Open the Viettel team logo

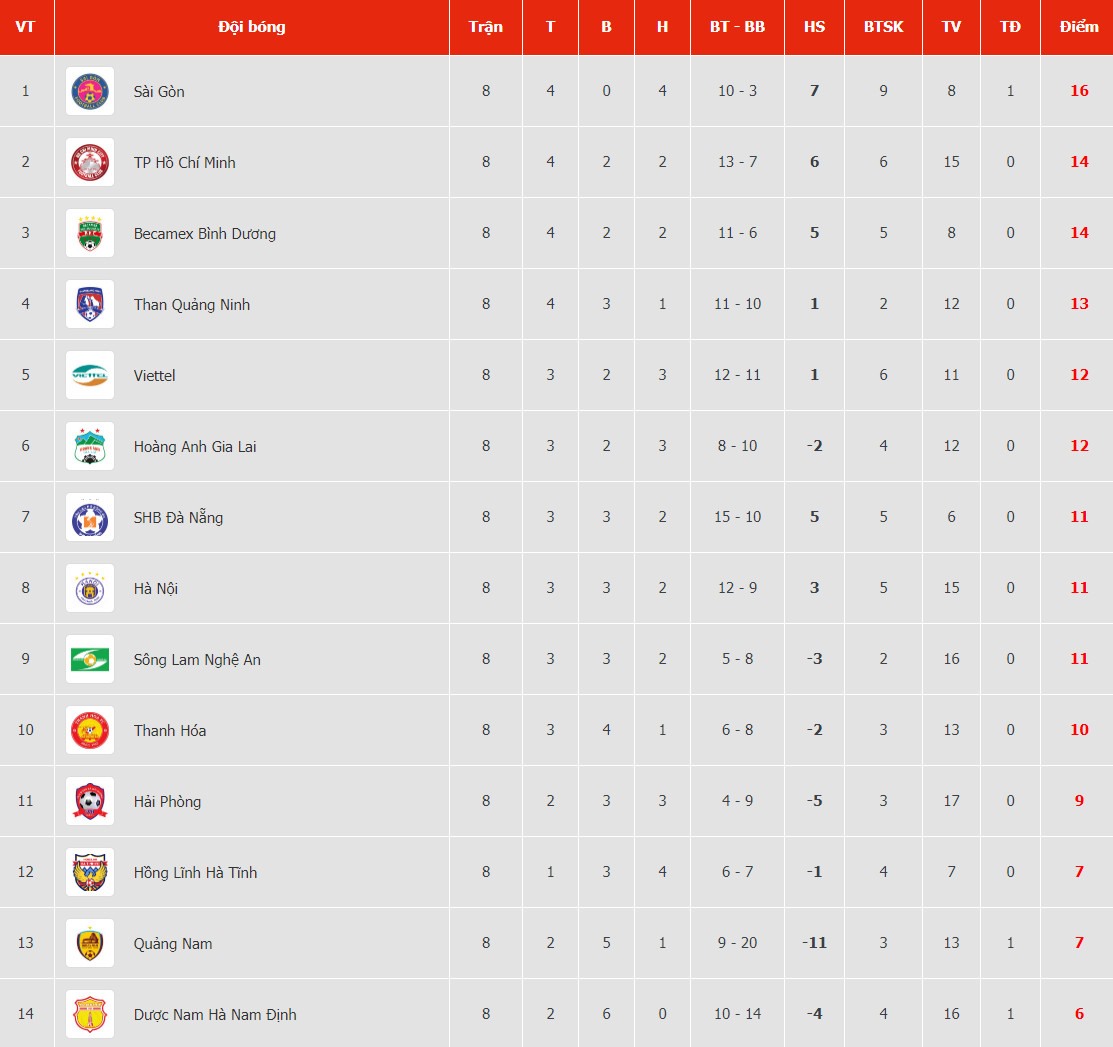click(x=90, y=376)
